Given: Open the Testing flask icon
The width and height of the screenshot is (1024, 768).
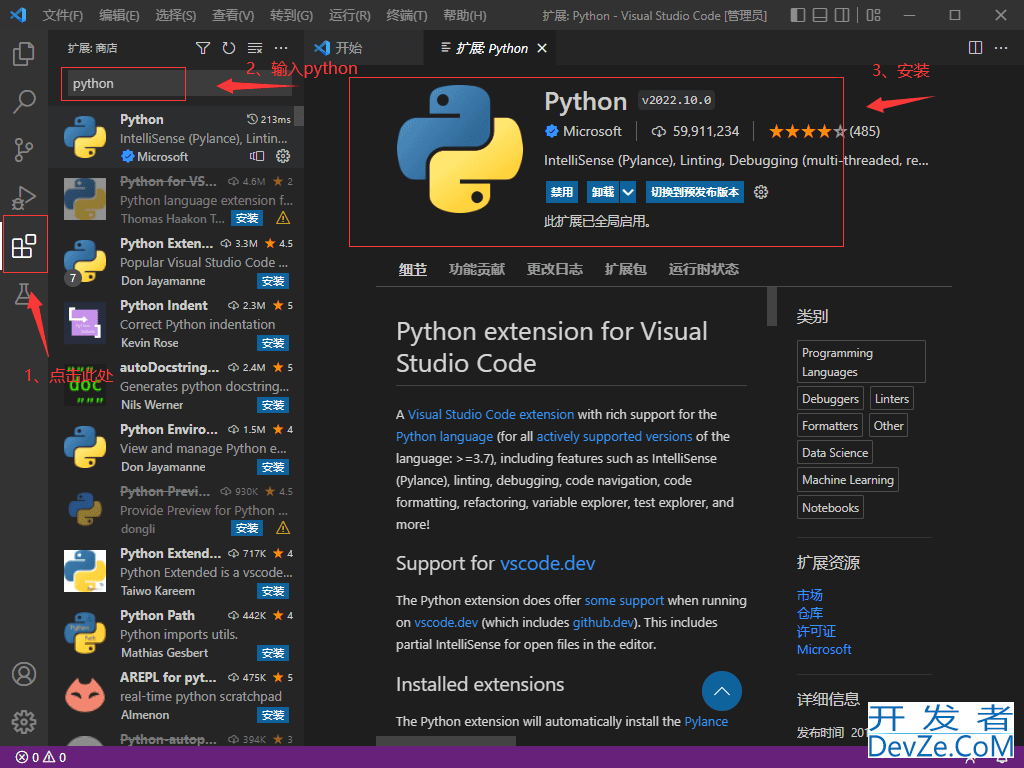Looking at the screenshot, I should click(x=24, y=295).
